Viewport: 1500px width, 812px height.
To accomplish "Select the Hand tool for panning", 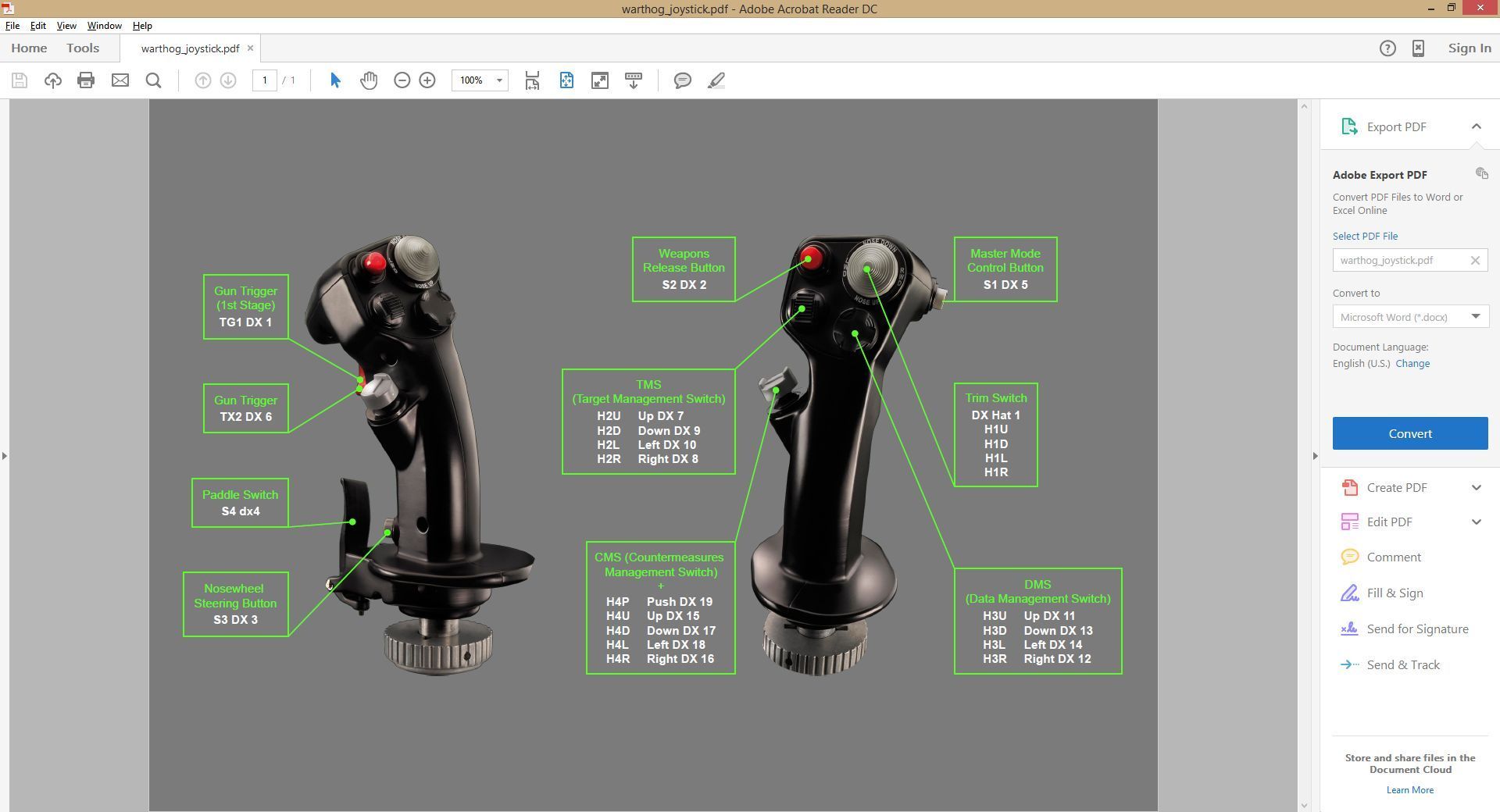I will tap(369, 80).
